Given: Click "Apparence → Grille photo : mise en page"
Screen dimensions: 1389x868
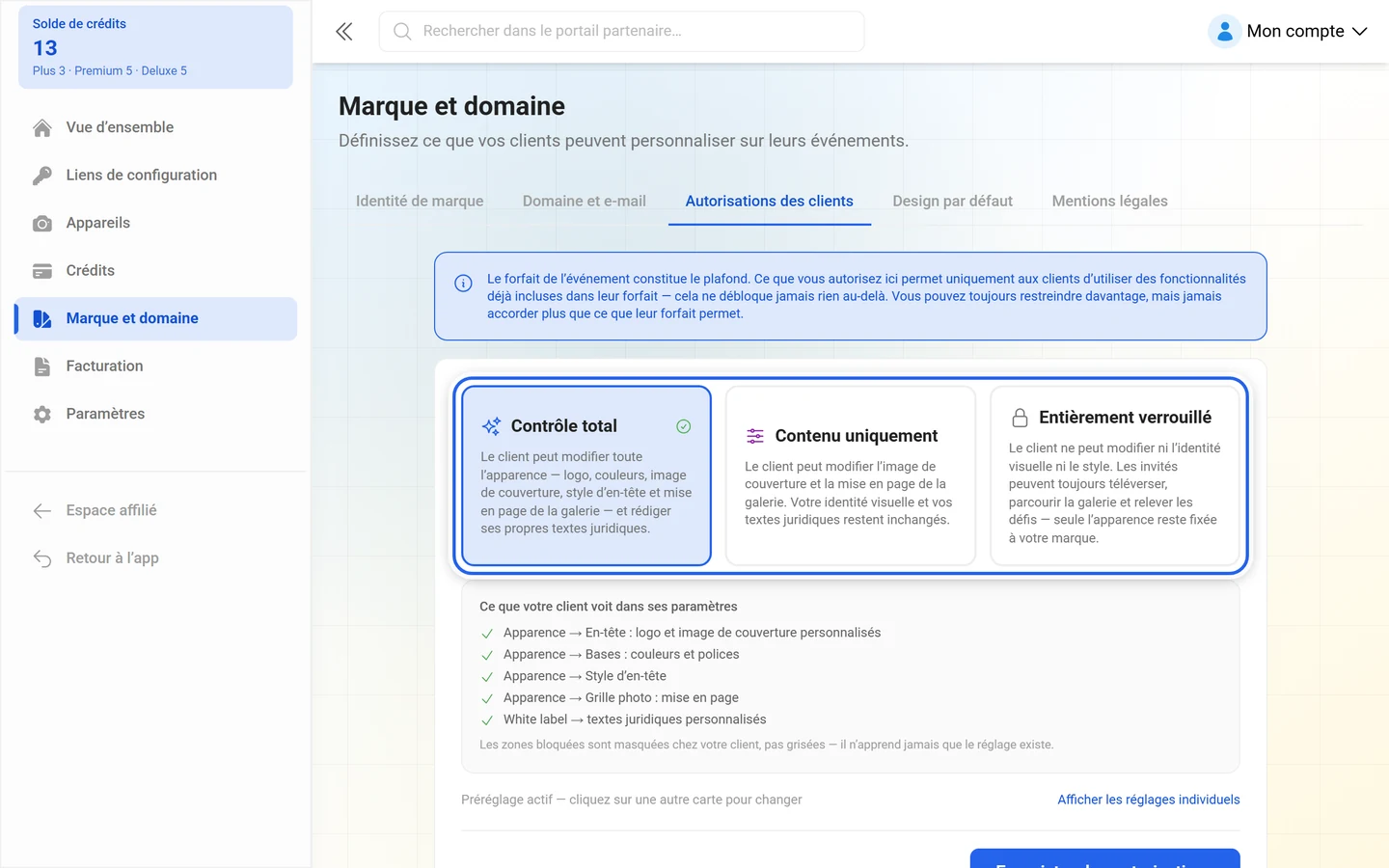Looking at the screenshot, I should click(621, 697).
